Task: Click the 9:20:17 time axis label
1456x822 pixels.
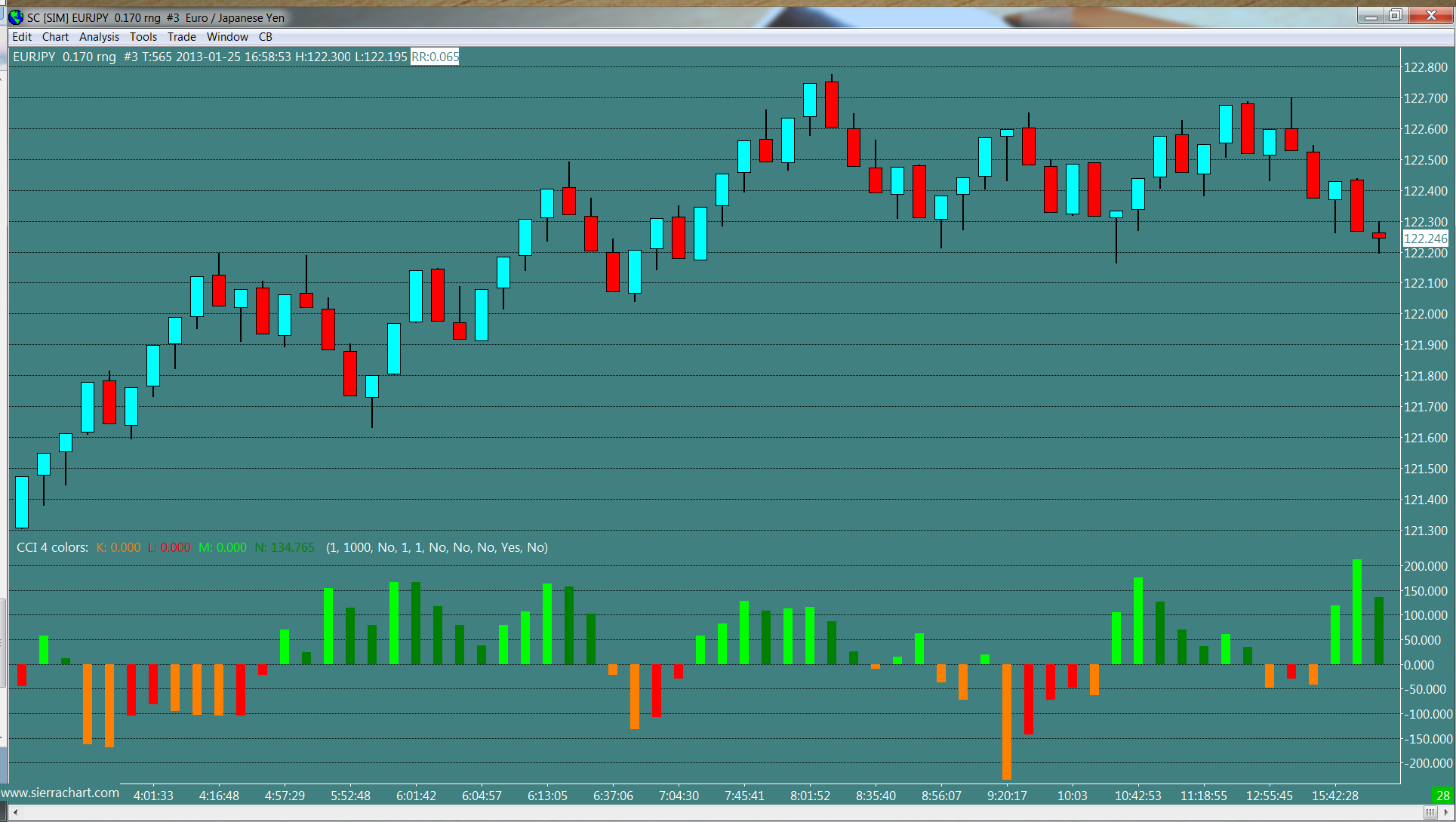Action: (1007, 796)
